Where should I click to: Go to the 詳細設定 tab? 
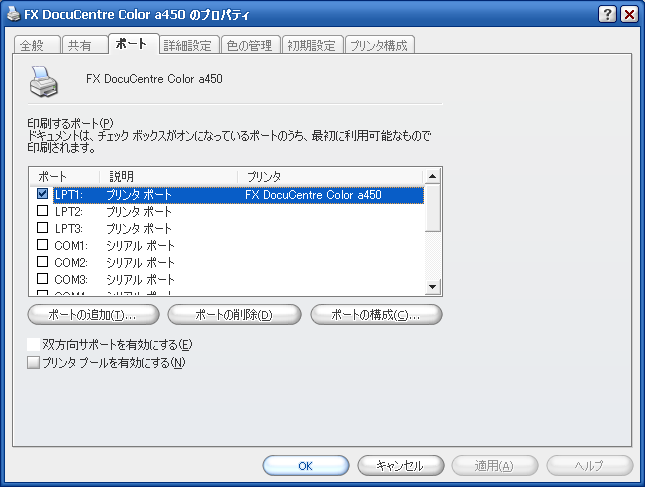click(x=188, y=45)
